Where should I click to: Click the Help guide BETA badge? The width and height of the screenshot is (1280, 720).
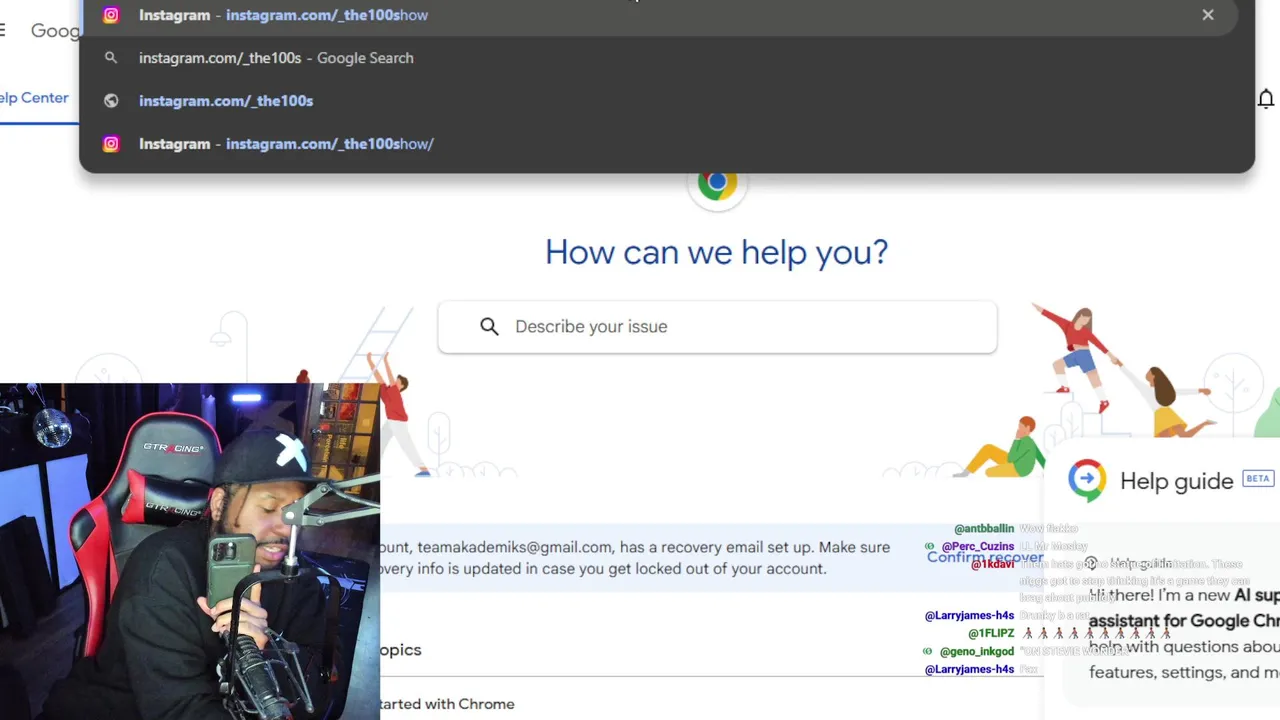point(1258,479)
